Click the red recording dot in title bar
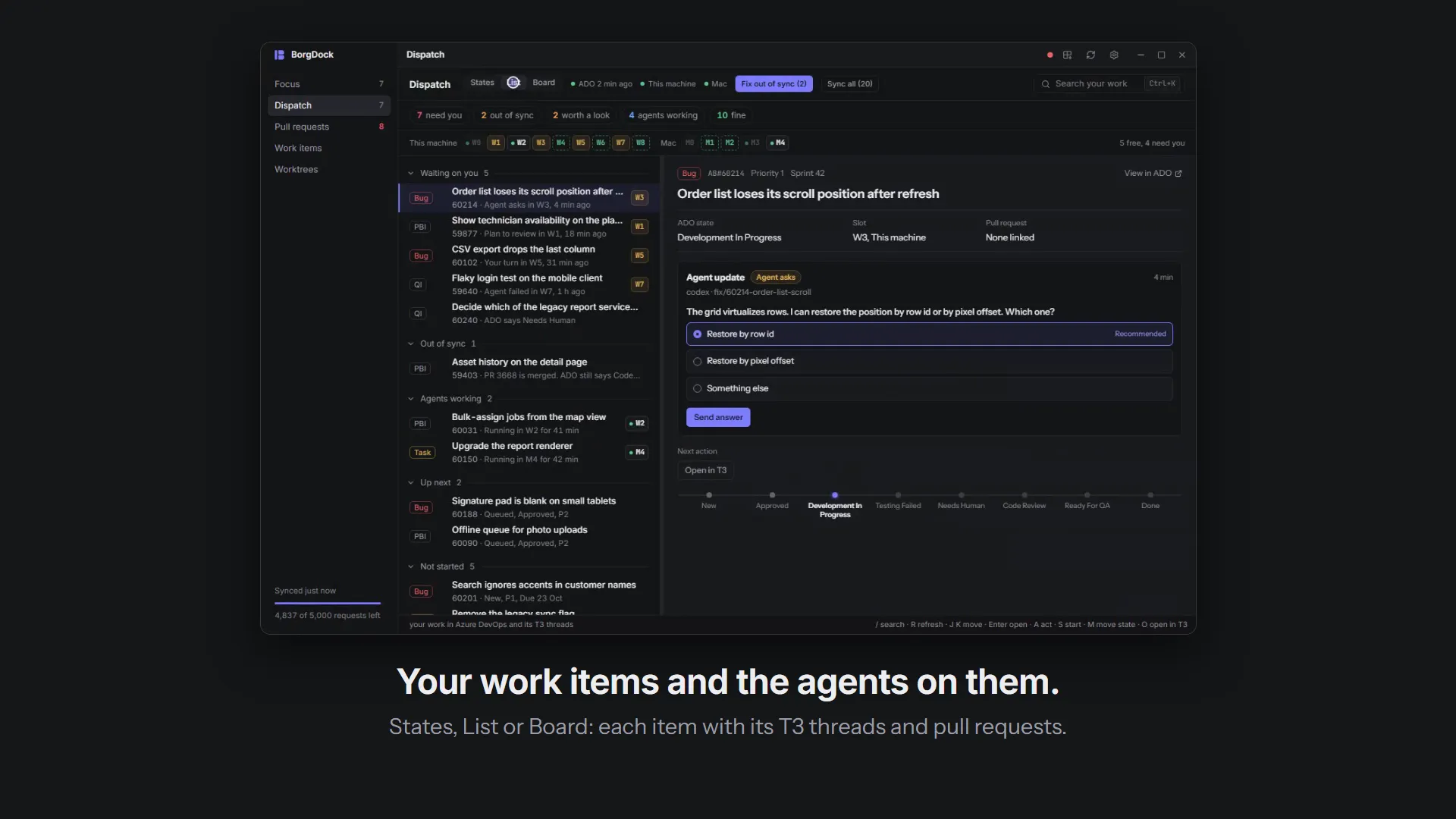Image resolution: width=1456 pixels, height=819 pixels. point(1050,55)
